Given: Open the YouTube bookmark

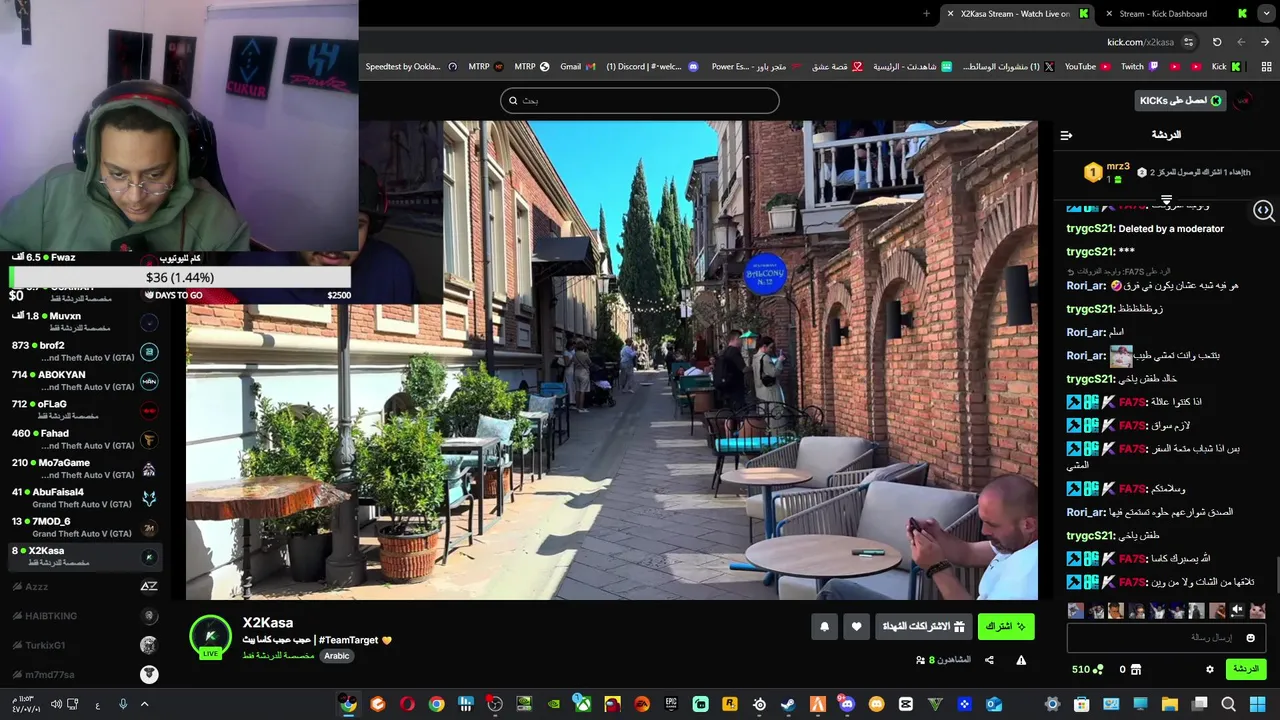Looking at the screenshot, I should click(x=1087, y=67).
